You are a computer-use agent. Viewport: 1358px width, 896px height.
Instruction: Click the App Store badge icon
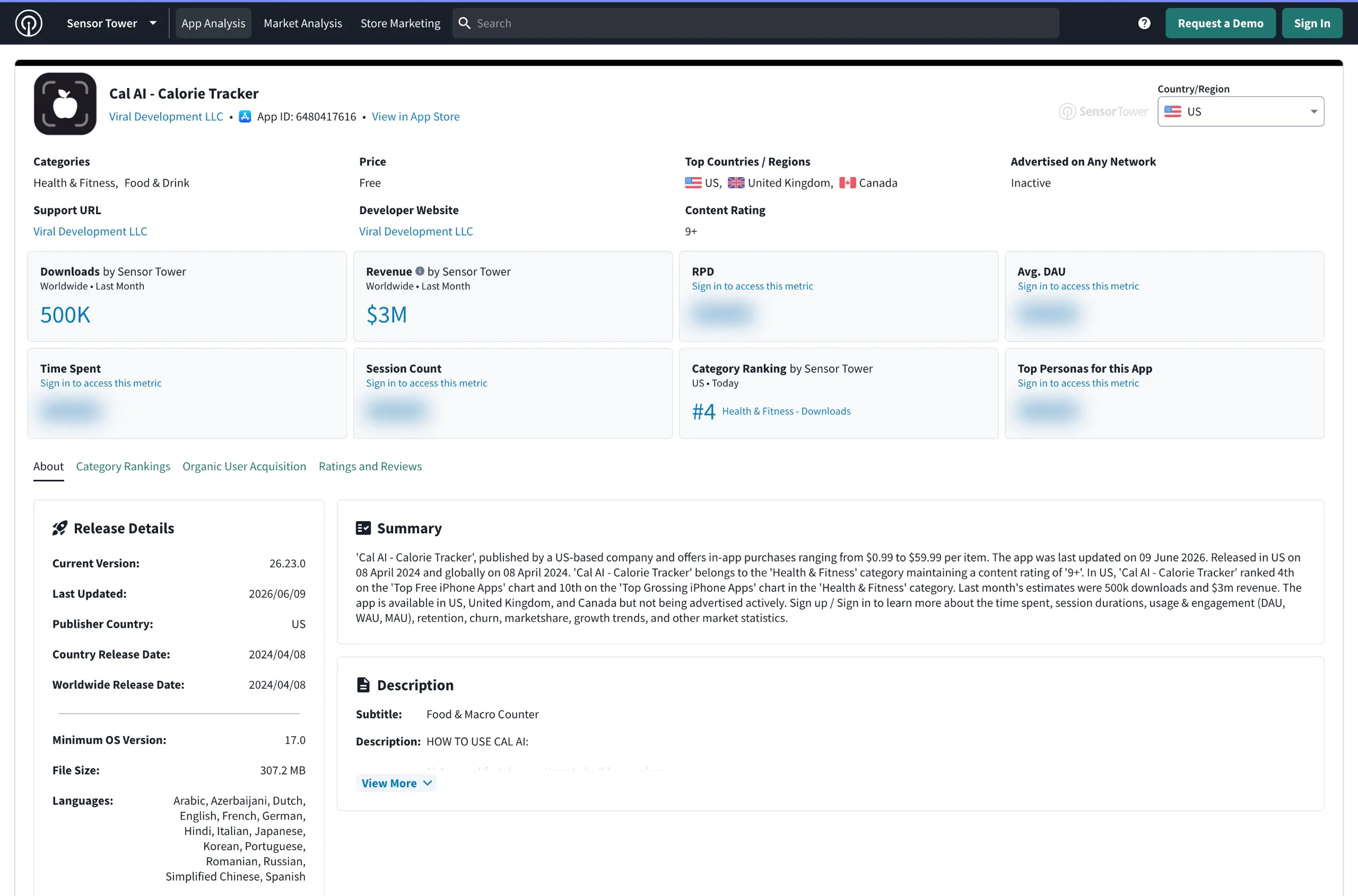pos(245,117)
